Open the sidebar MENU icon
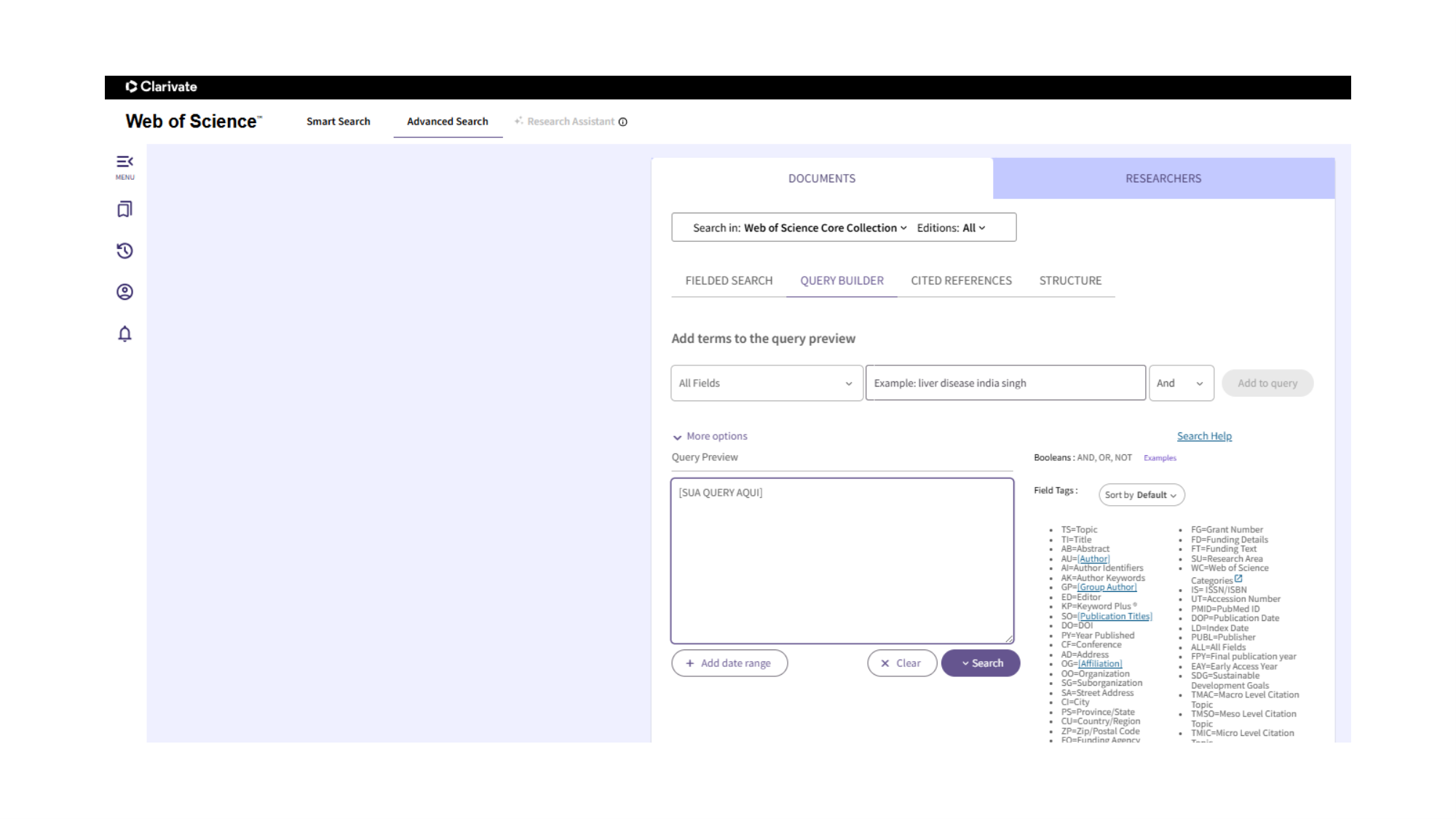The image size is (1456, 819). pos(124,167)
